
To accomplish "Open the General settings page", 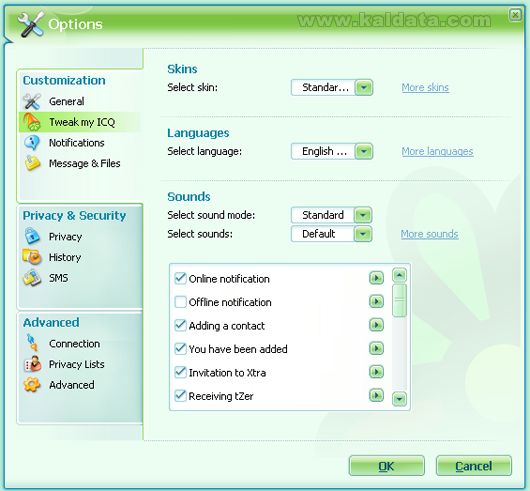I will click(67, 101).
